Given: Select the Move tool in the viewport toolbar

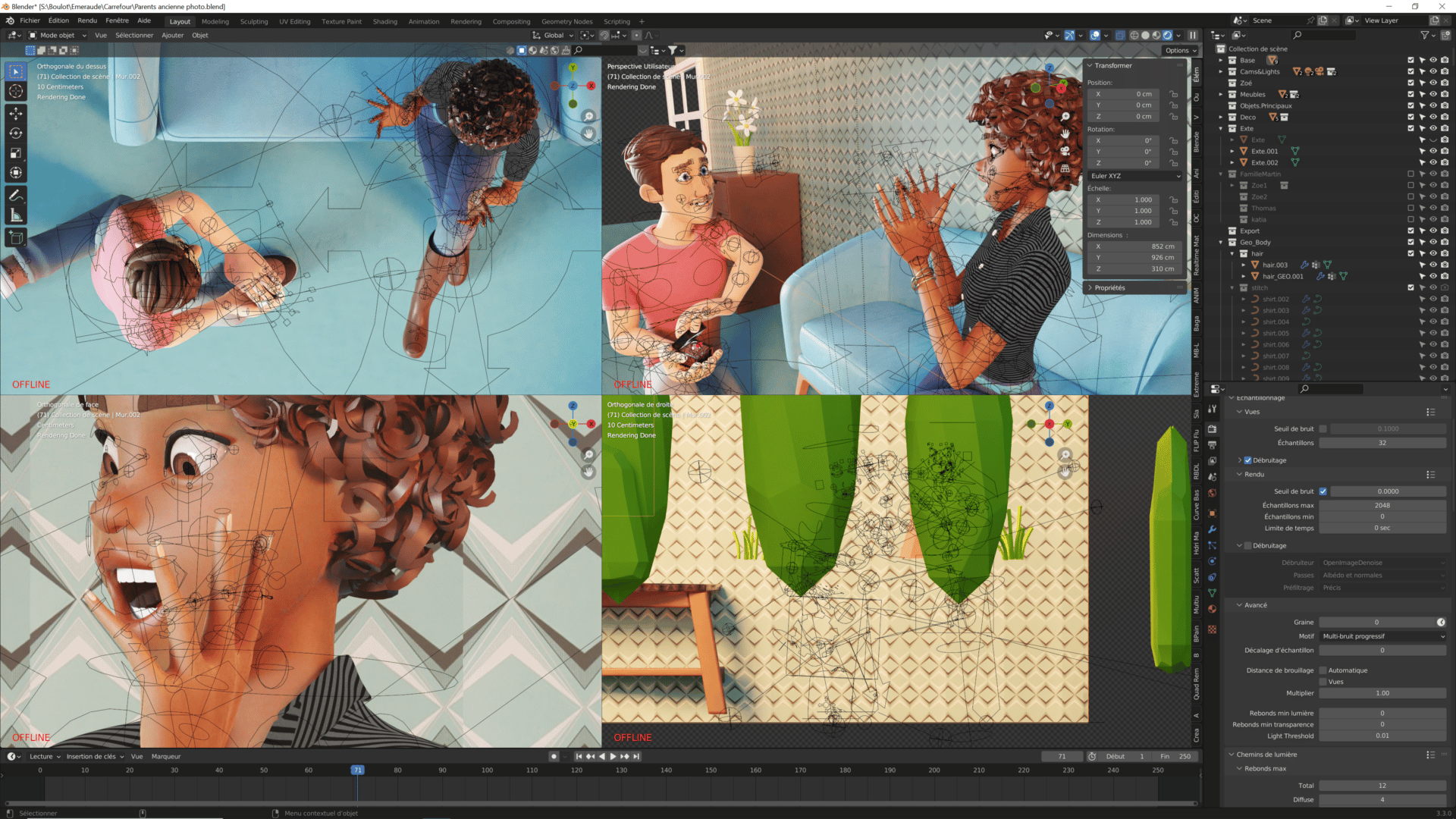Looking at the screenshot, I should [15, 112].
